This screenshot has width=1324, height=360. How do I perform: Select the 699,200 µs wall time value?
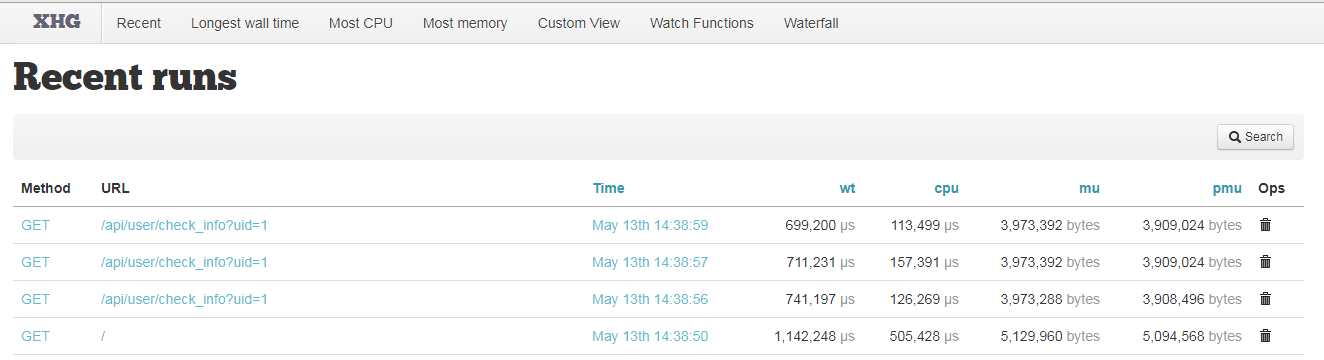820,225
